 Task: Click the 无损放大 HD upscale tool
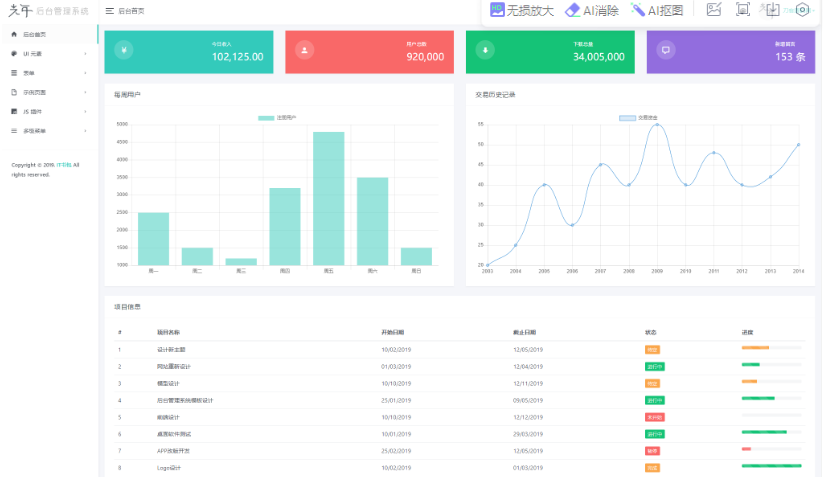click(x=521, y=10)
